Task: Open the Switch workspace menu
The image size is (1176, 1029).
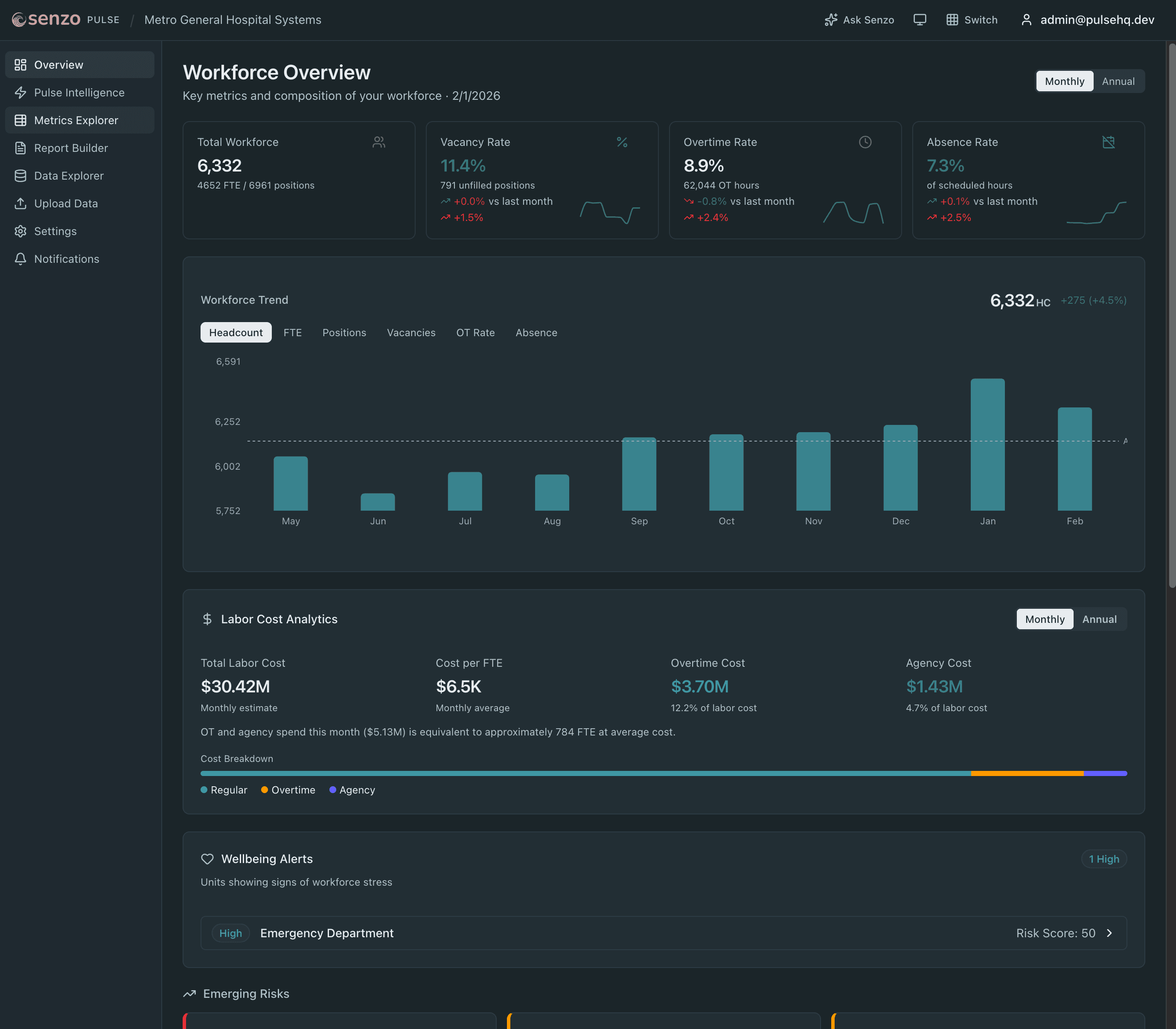Action: [972, 20]
